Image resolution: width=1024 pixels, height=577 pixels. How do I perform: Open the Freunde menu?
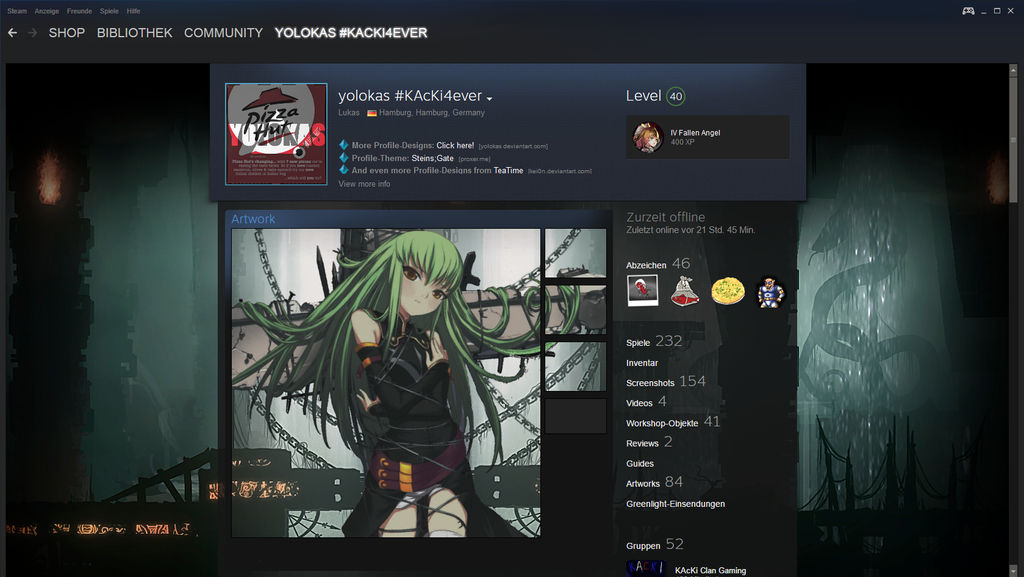tap(79, 11)
